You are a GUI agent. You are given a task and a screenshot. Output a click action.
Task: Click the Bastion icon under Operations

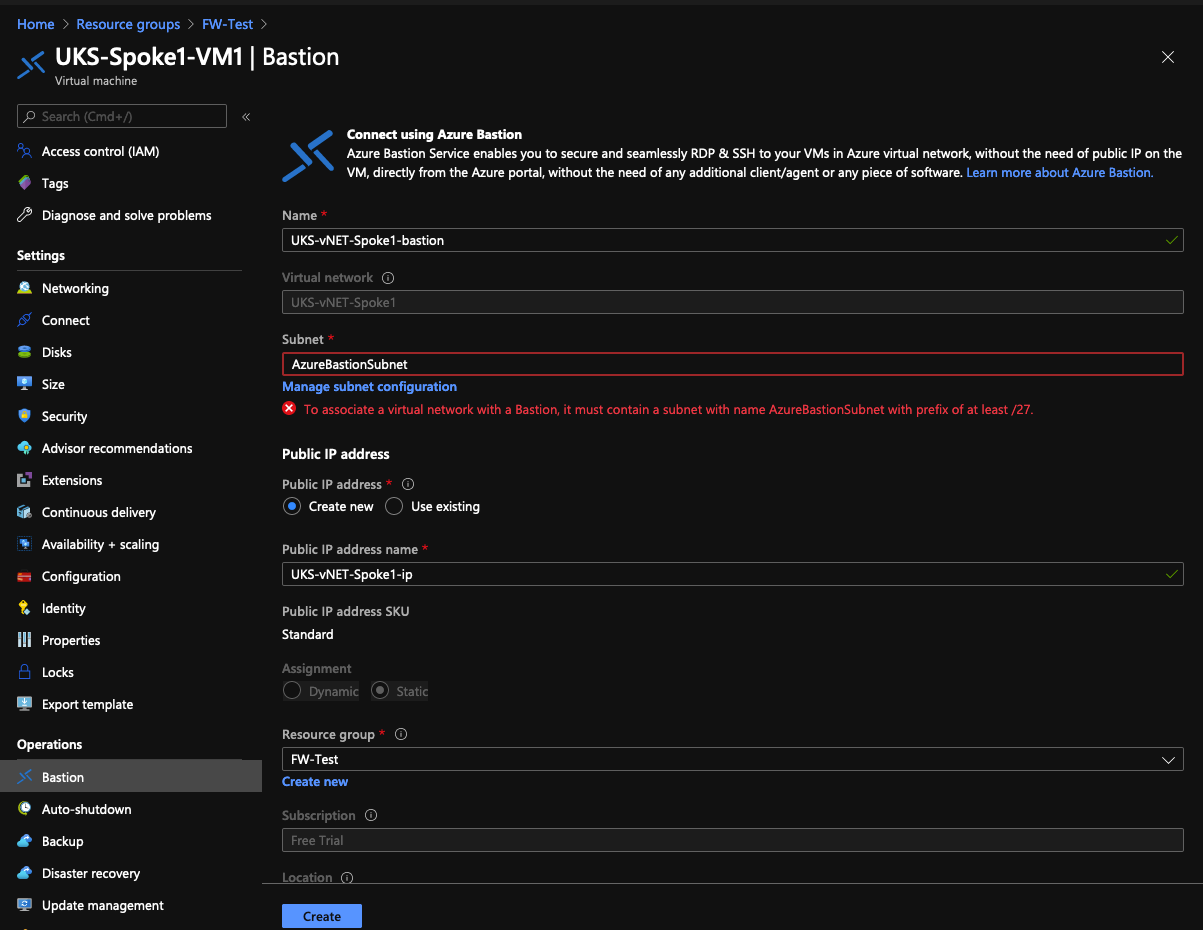[x=25, y=777]
